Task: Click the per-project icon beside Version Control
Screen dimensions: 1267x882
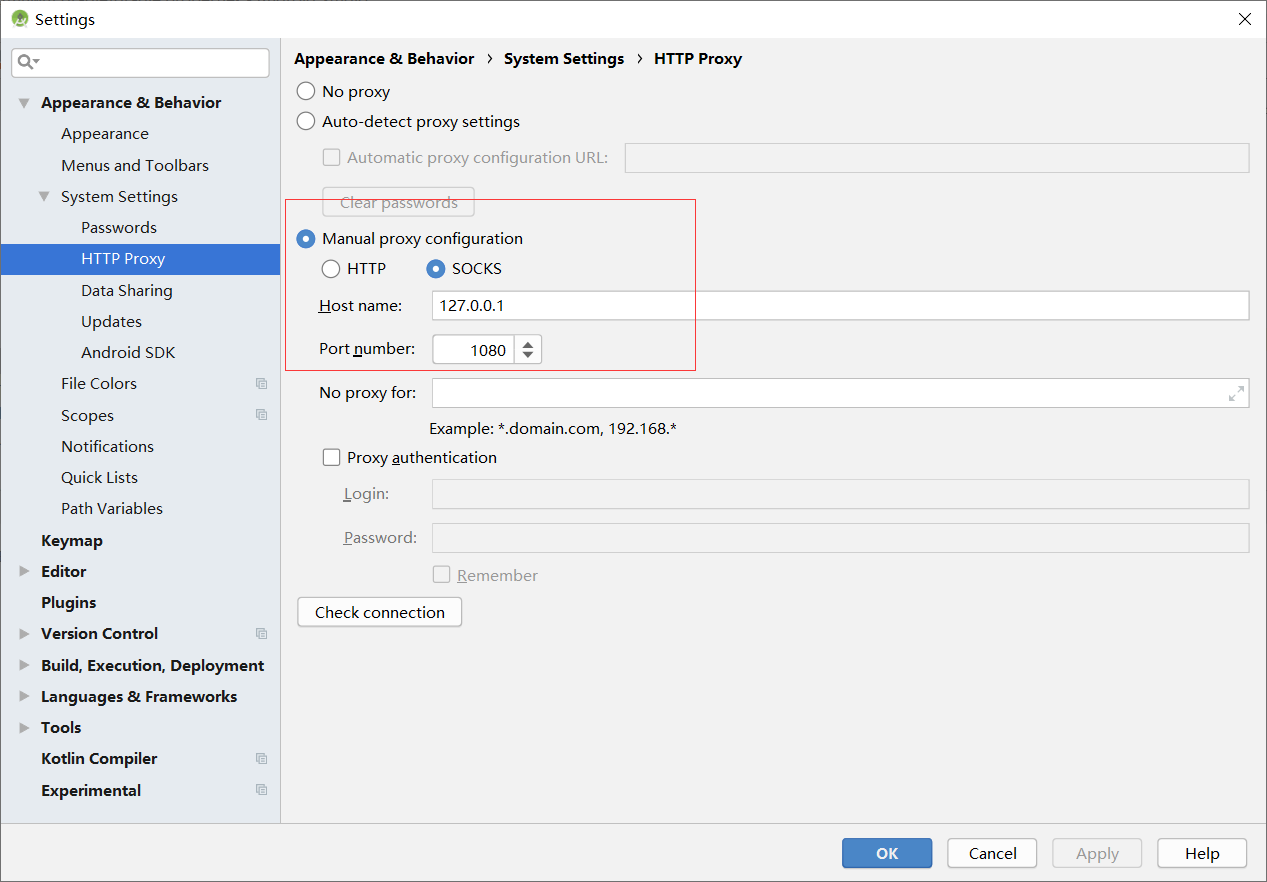Action: pos(261,633)
